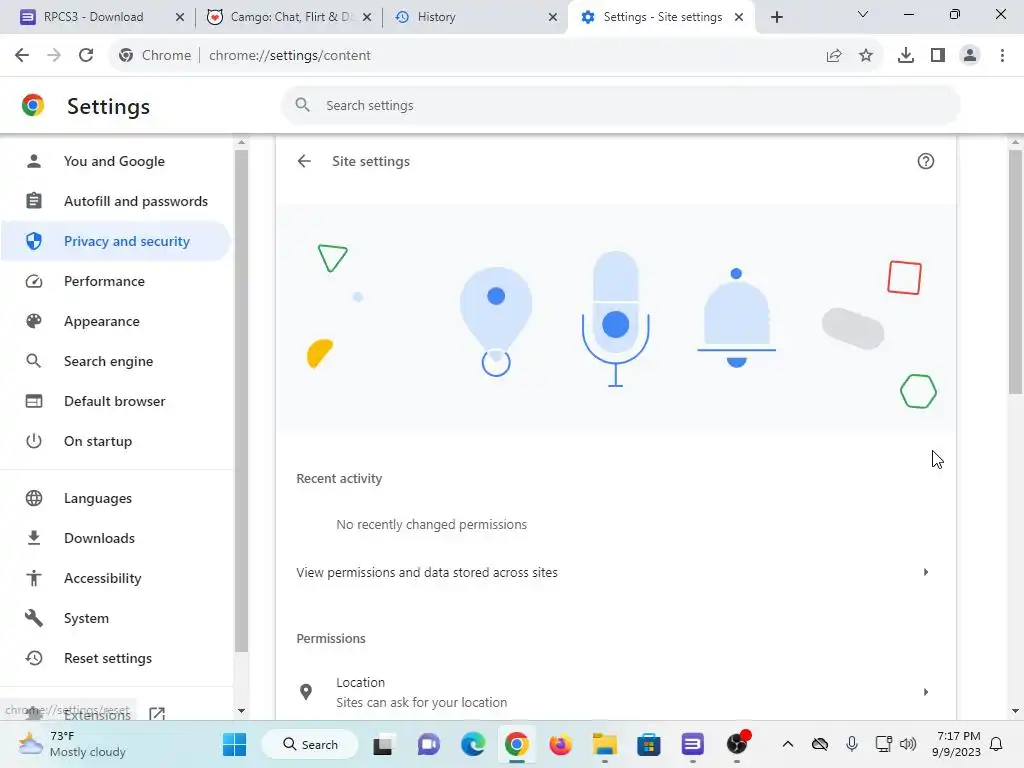Screen dimensions: 1024x768
Task: Show hidden system tray icons
Action: coord(788,744)
